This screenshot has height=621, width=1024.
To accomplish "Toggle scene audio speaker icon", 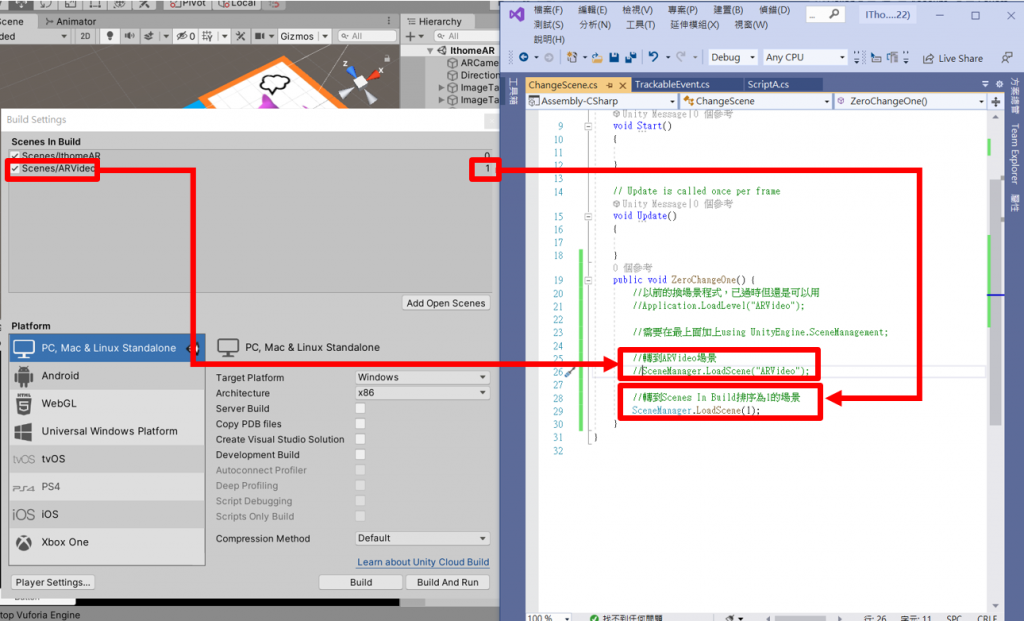I will pos(129,36).
